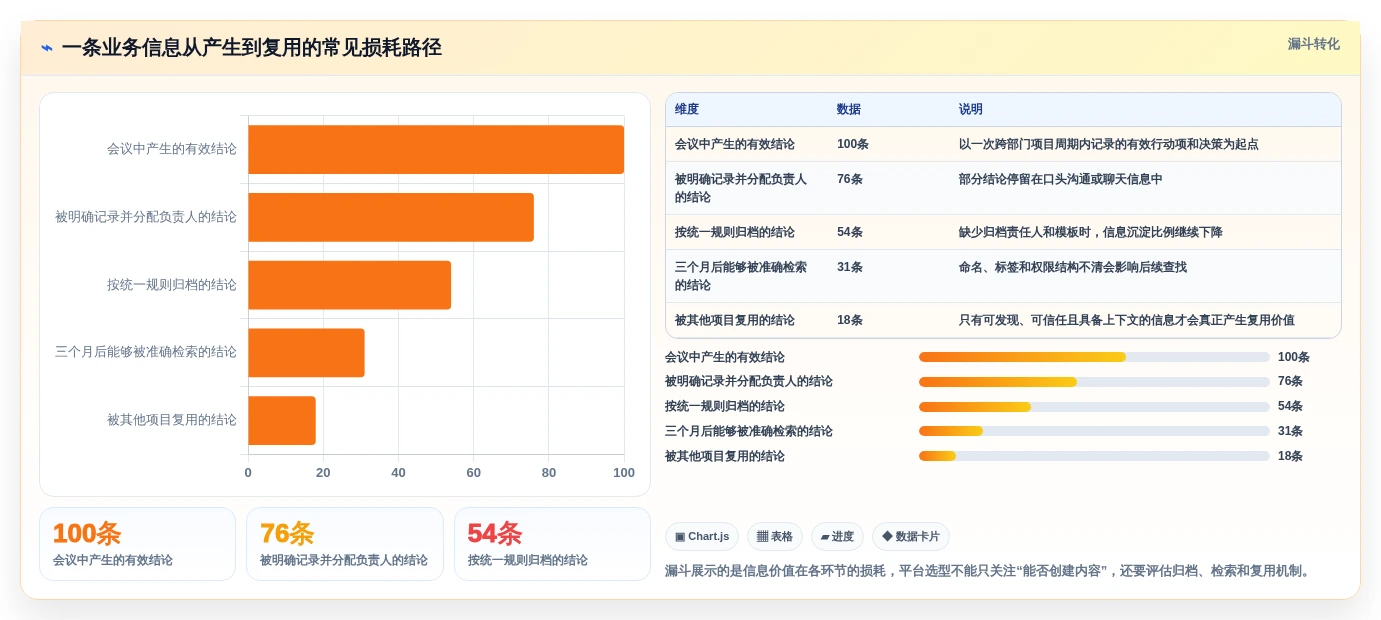Click chart bar for 按统一规则归档的结论
This screenshot has width=1381, height=620.
click(x=350, y=285)
